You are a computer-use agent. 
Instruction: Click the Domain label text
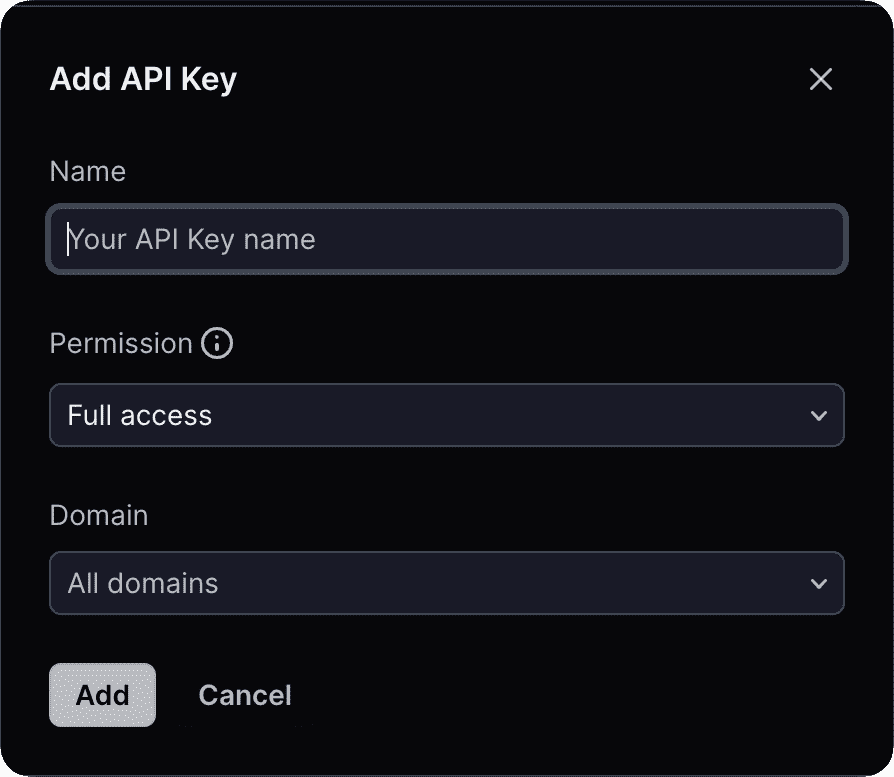click(99, 515)
